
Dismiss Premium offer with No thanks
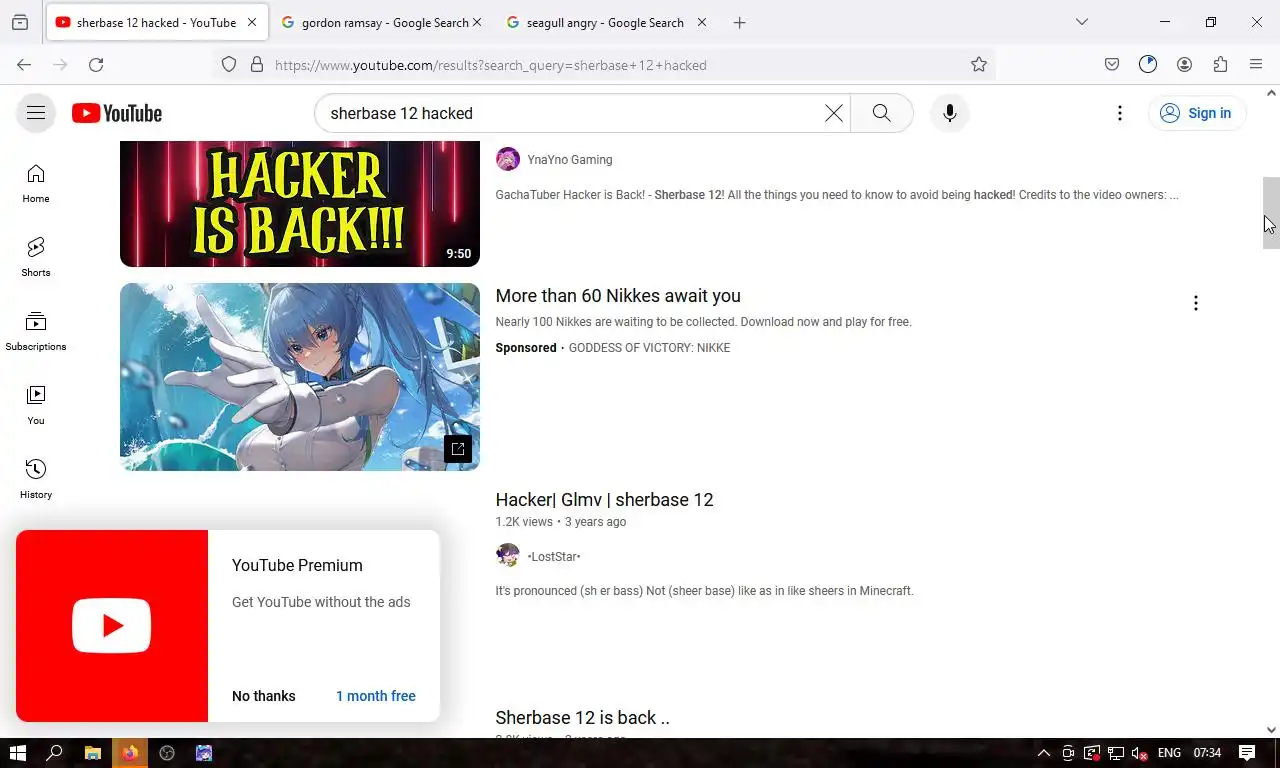click(x=264, y=696)
